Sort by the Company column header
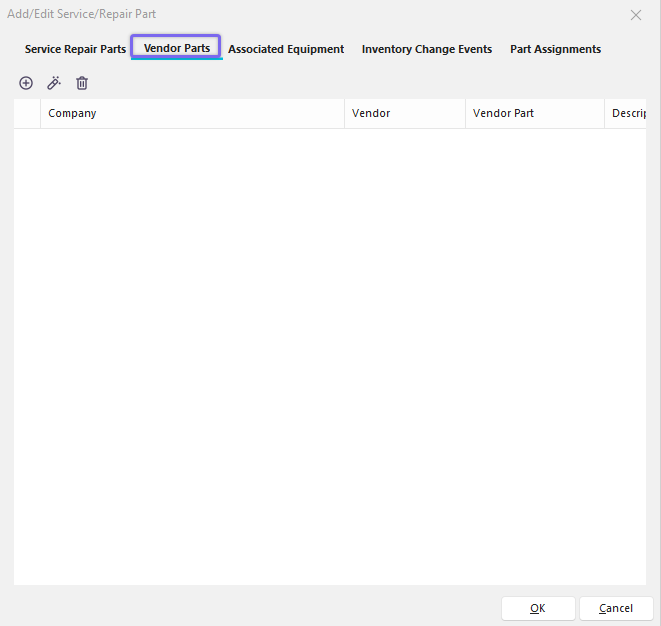Viewport: 661px width, 626px height. 190,114
